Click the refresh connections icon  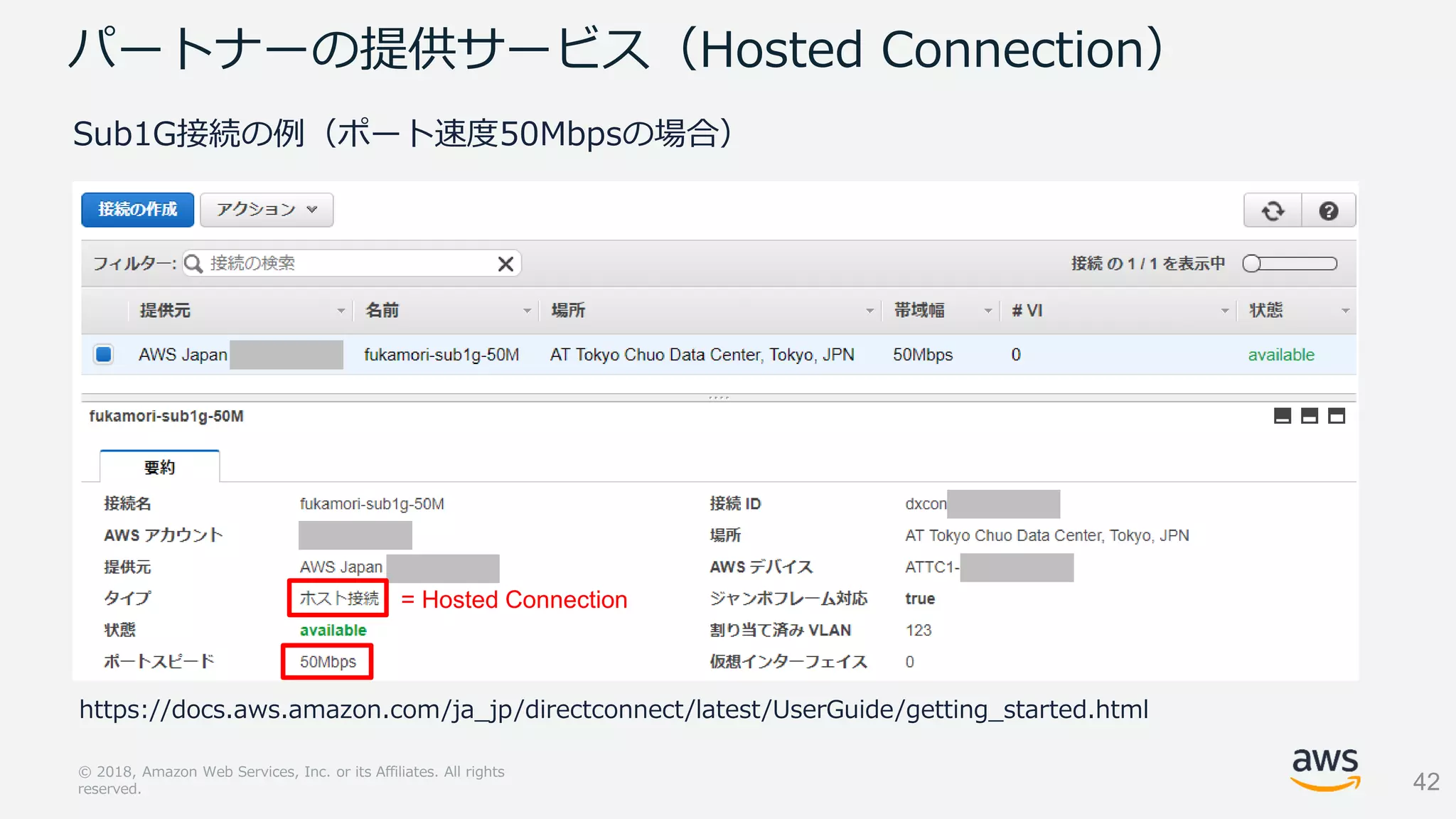(x=1273, y=210)
